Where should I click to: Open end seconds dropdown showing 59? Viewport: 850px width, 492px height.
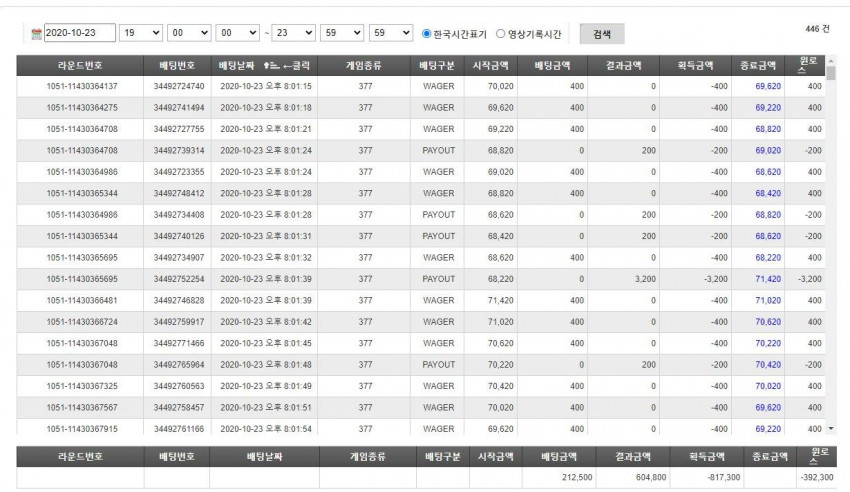coord(391,33)
